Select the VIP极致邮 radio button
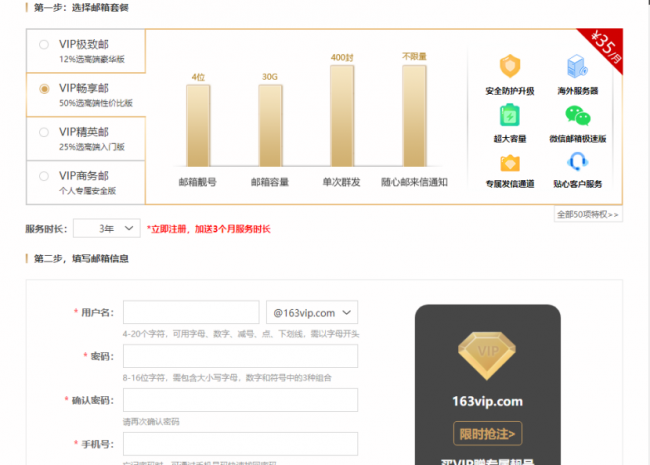The image size is (650, 465). pyautogui.click(x=44, y=45)
